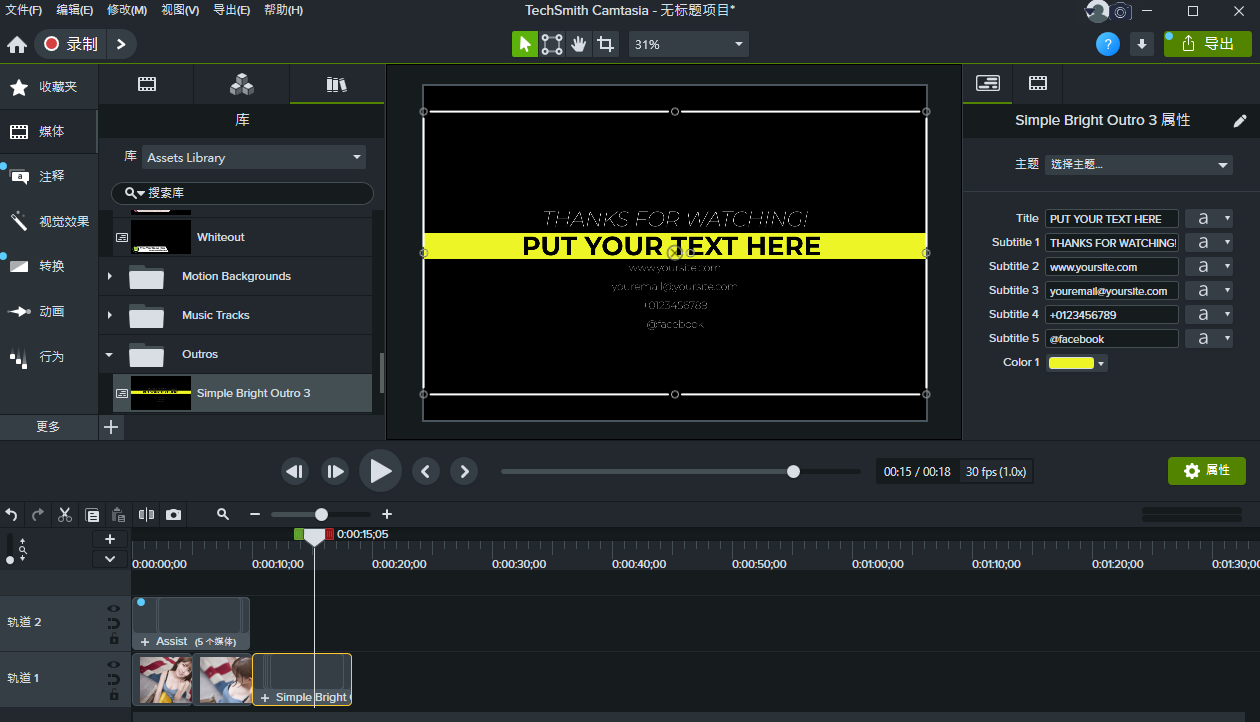Take a snapshot with the timeline camera icon
The height and width of the screenshot is (722, 1260).
pyautogui.click(x=174, y=515)
